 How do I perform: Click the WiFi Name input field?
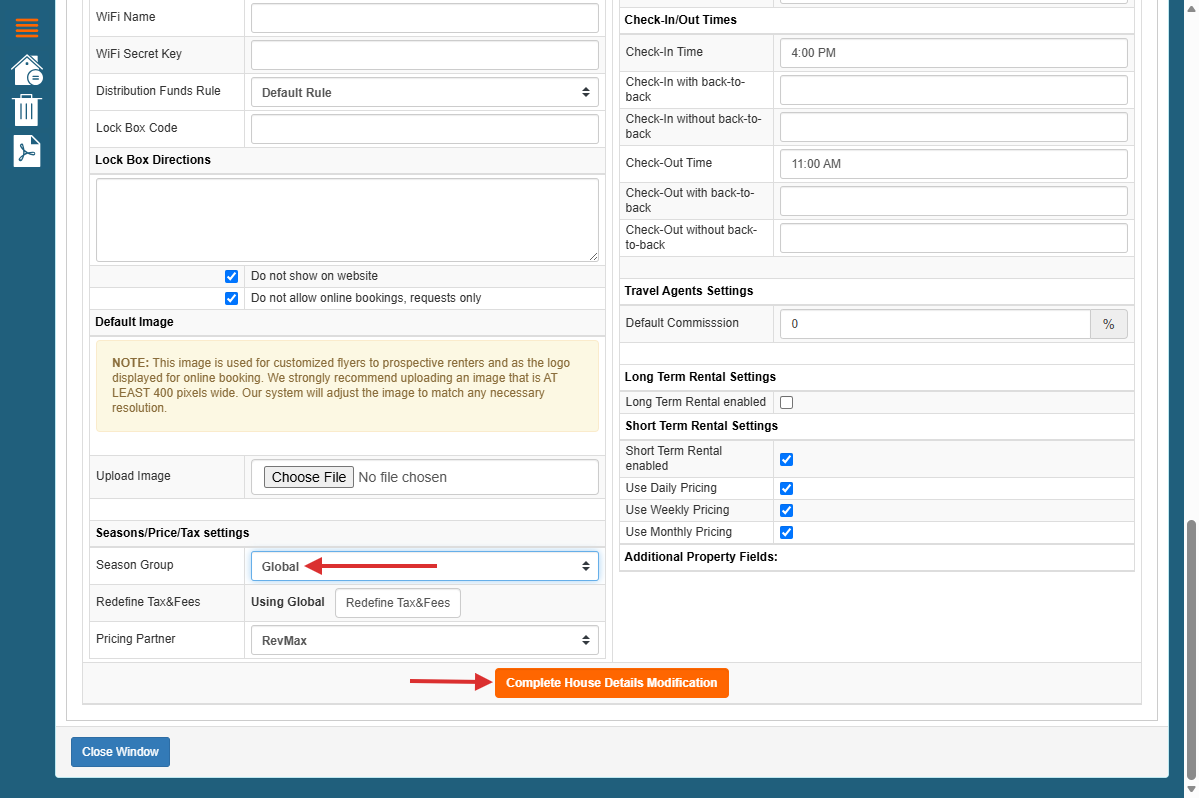(x=424, y=18)
